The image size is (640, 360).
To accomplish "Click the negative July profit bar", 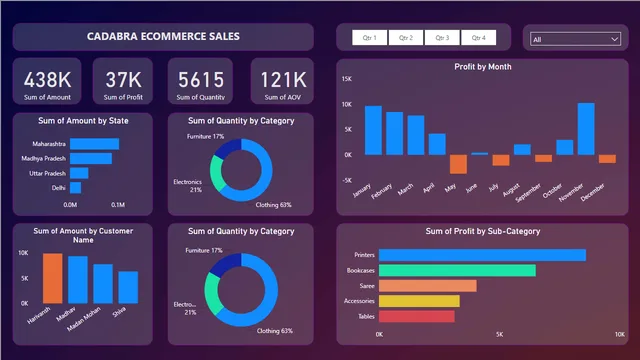I will pos(501,160).
